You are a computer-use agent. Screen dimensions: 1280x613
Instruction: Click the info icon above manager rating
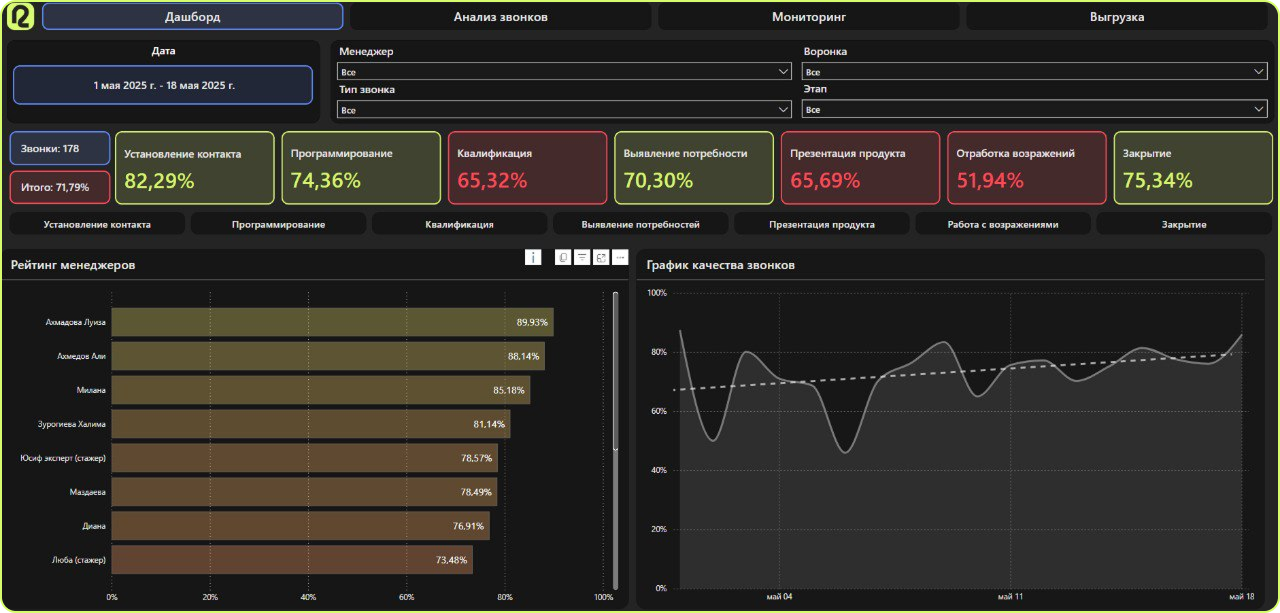pyautogui.click(x=533, y=258)
